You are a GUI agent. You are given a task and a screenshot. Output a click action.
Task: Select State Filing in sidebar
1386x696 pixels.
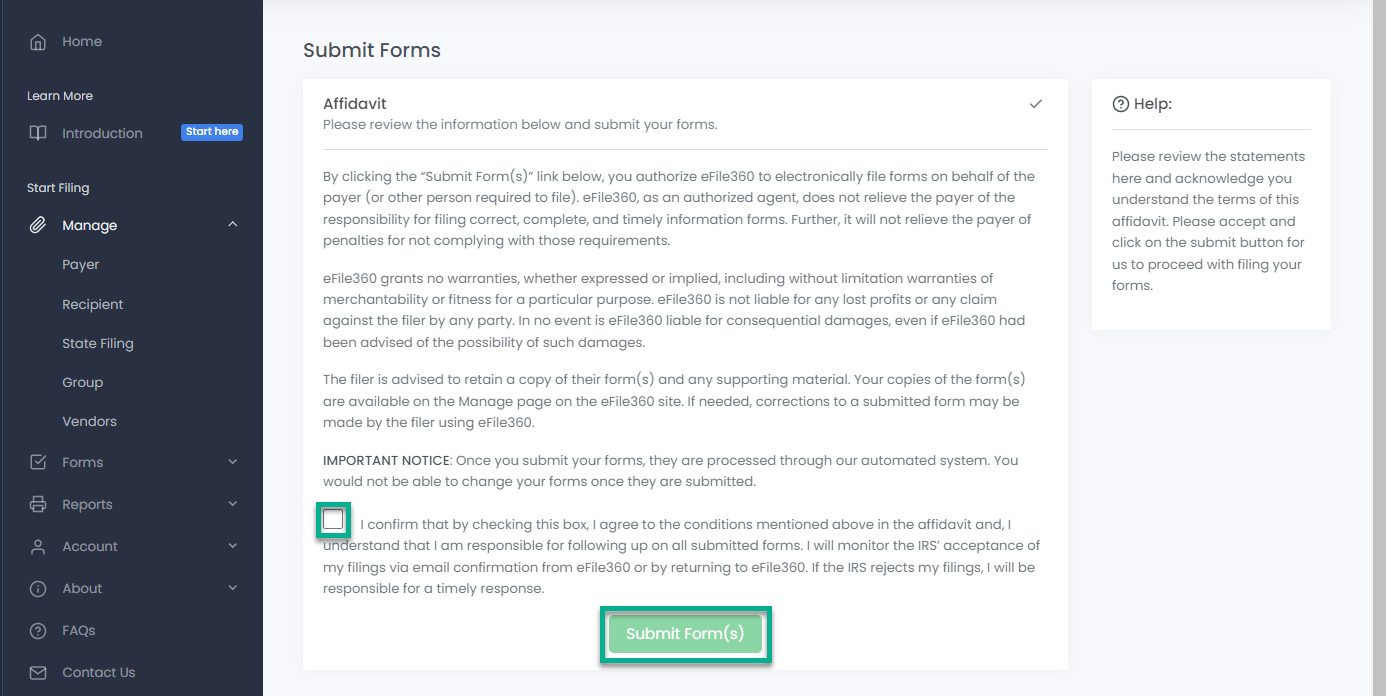coord(98,343)
